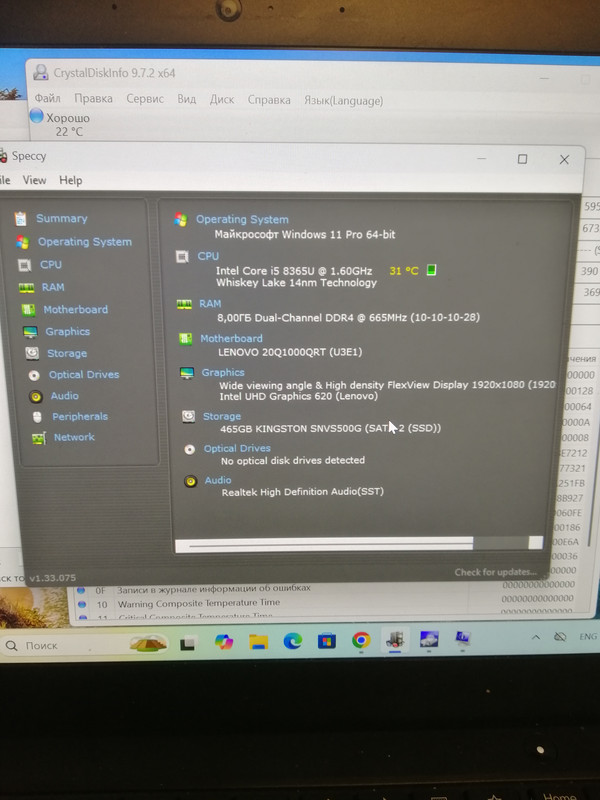
Task: Open Network section in the sidebar
Action: point(74,437)
